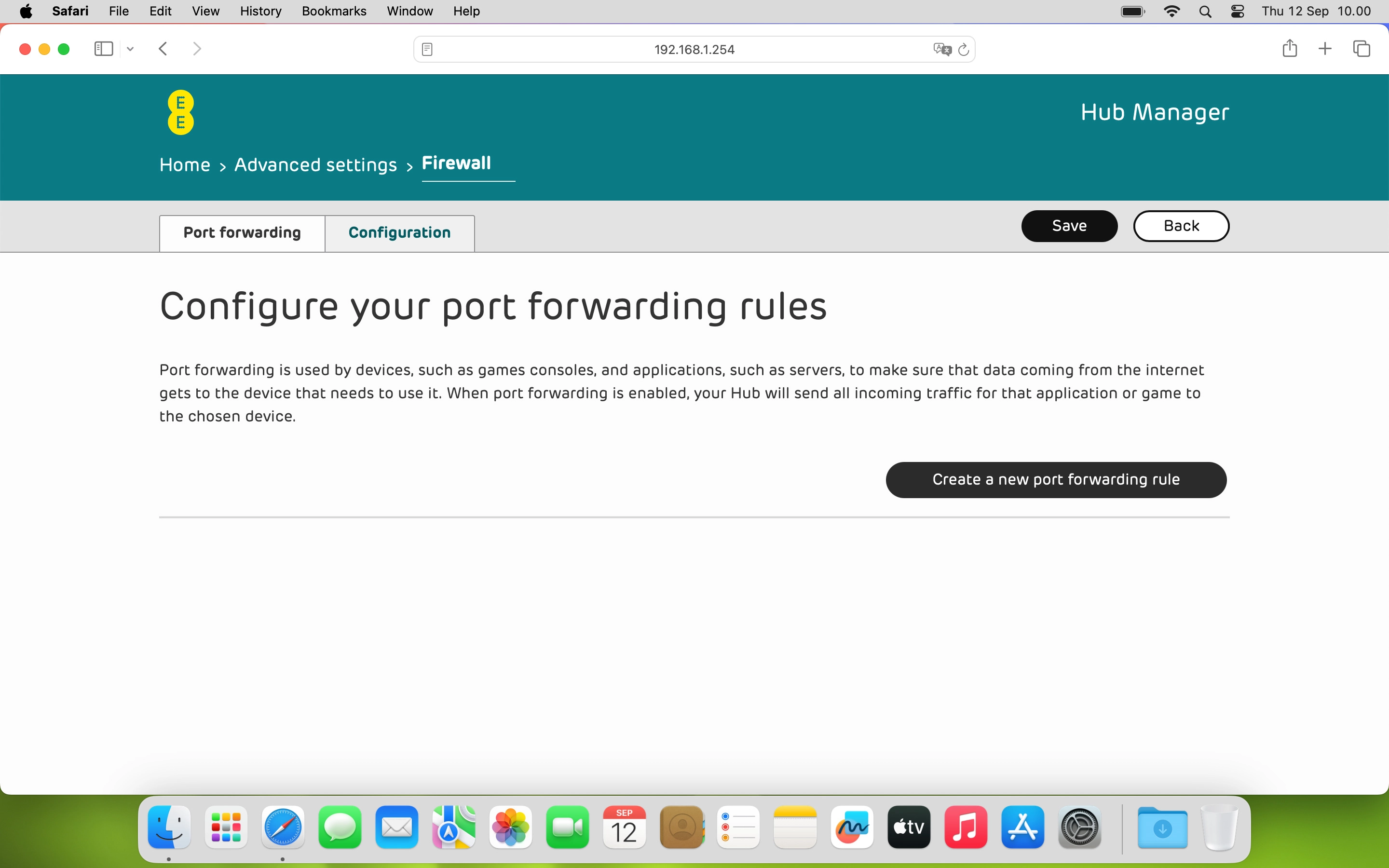Open Safari Reader view icon

pyautogui.click(x=427, y=49)
